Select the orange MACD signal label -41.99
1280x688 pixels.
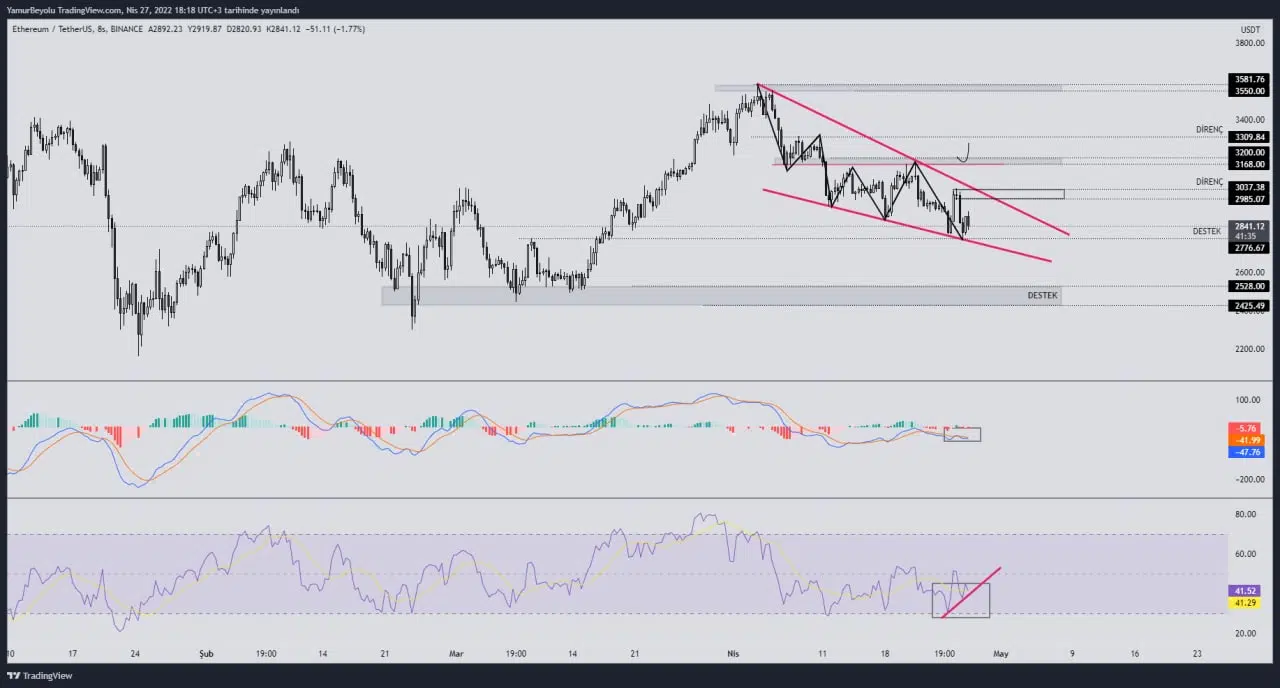1247,440
